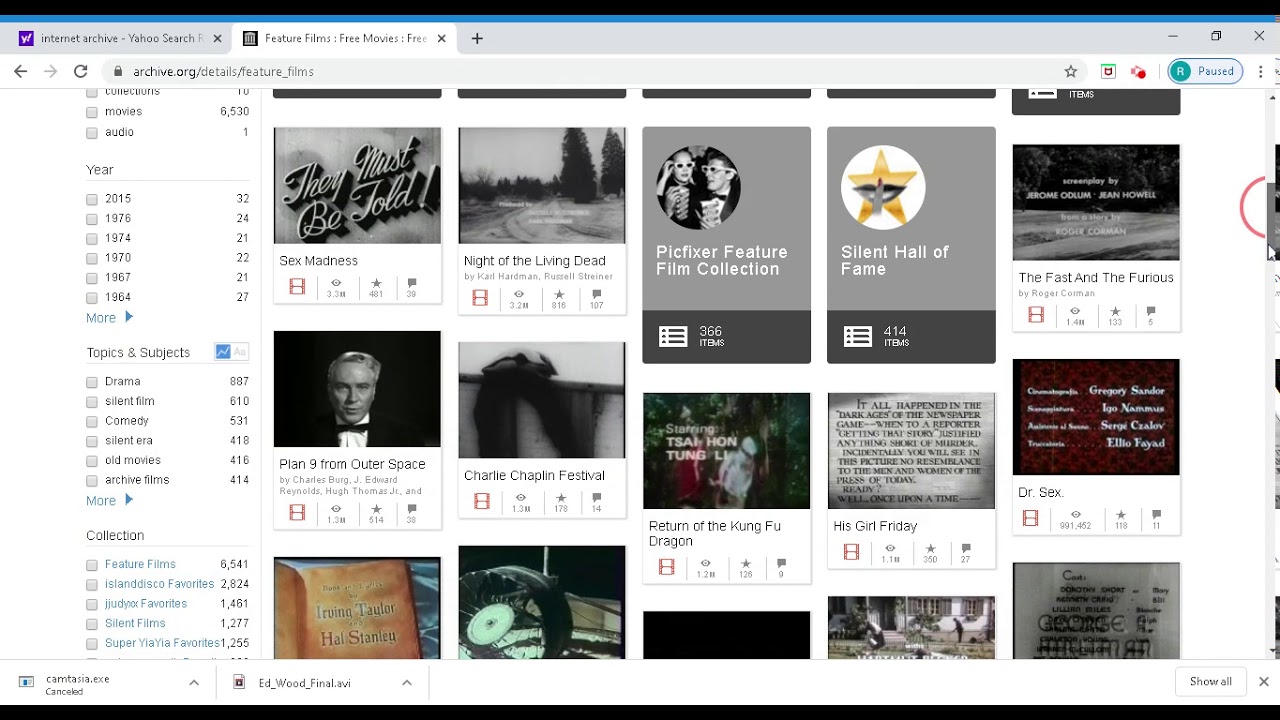This screenshot has height=720, width=1280.
Task: Reload the page
Action: pyautogui.click(x=81, y=71)
